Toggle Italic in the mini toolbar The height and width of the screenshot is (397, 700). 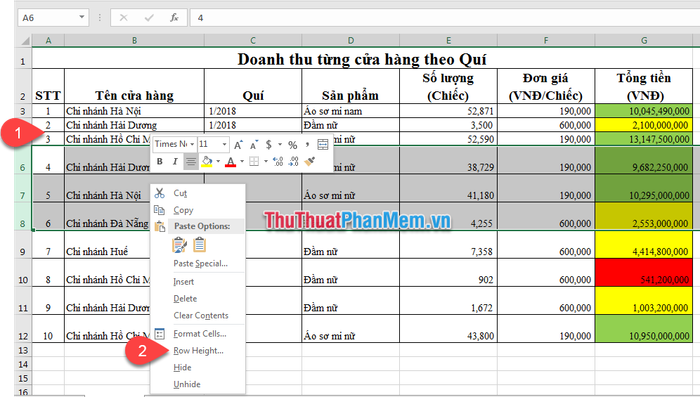tap(175, 161)
